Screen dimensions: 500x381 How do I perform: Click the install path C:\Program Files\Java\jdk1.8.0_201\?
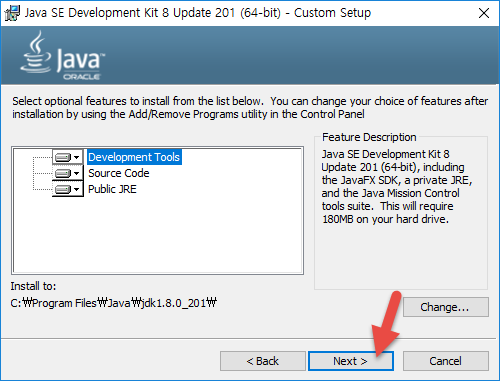(x=114, y=303)
